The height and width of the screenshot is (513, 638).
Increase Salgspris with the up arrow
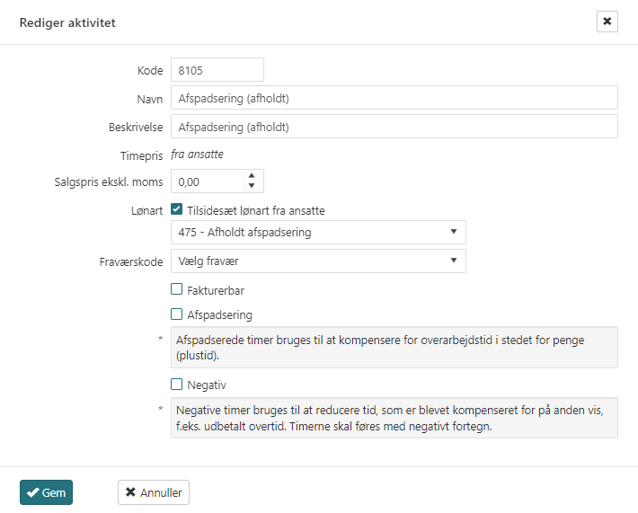[x=252, y=177]
